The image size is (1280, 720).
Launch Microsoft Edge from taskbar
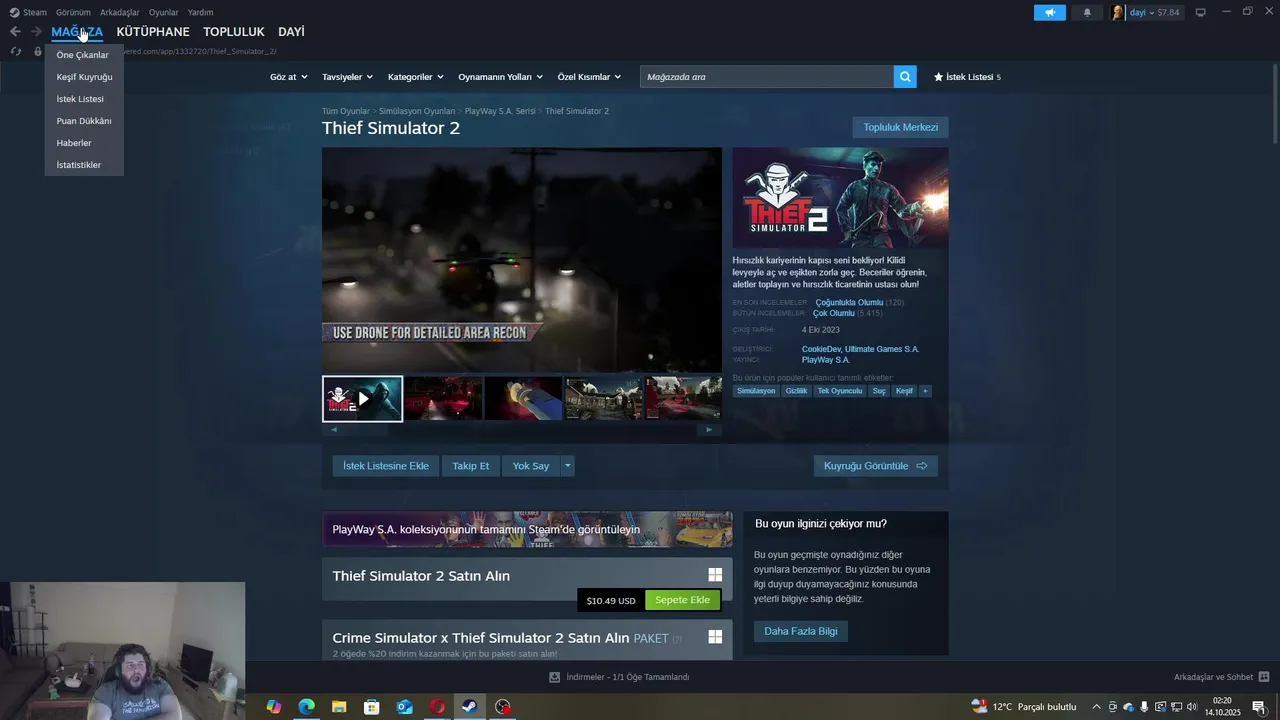(307, 707)
